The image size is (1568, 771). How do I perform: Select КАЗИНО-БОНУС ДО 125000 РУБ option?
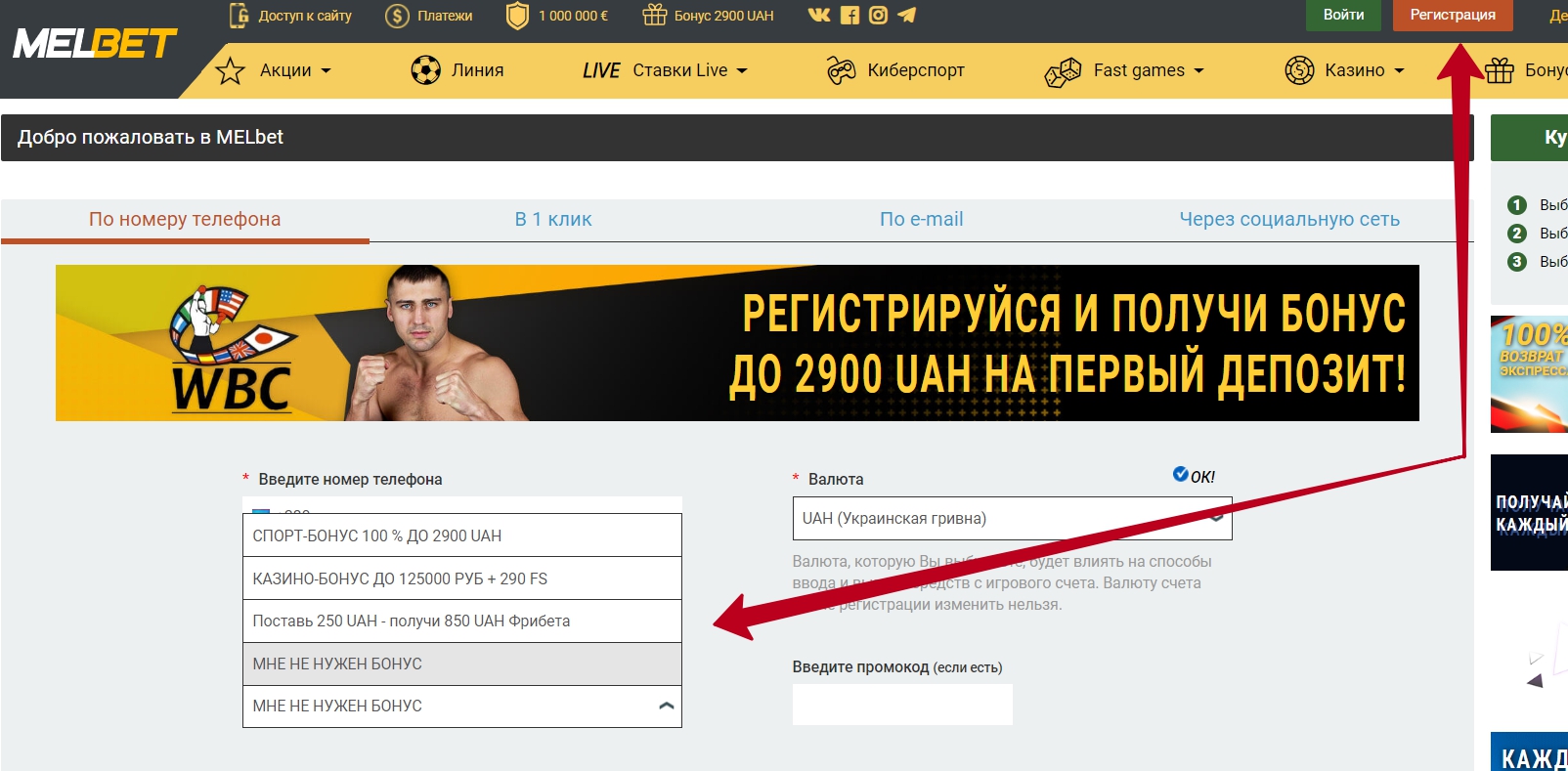[x=462, y=578]
